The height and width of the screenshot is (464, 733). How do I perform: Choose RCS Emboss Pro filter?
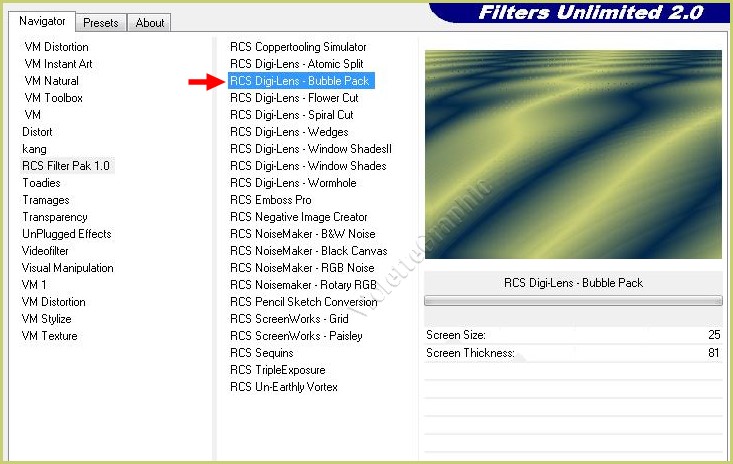(270, 200)
